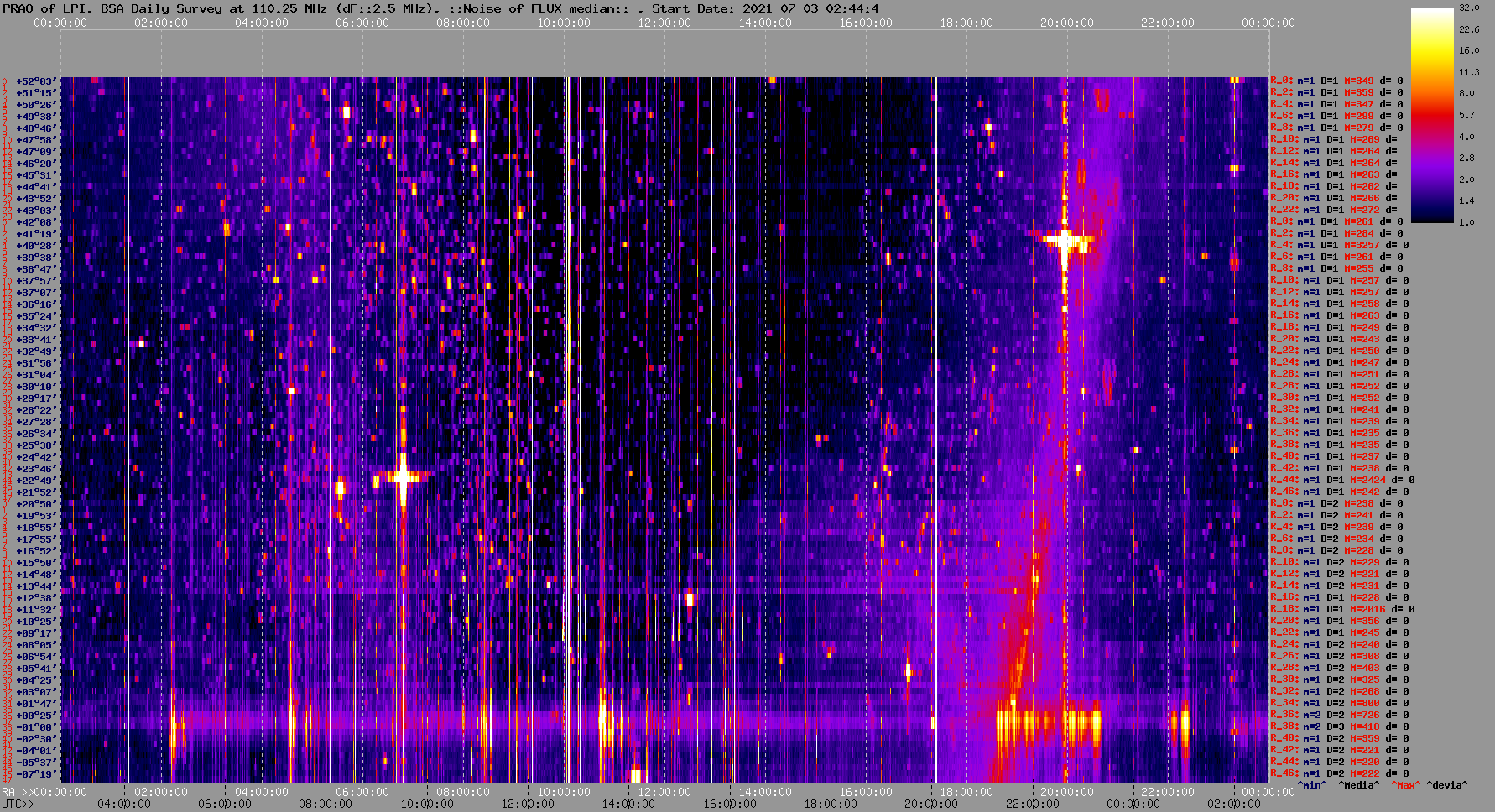The width and height of the screenshot is (1495, 812).
Task: Click the '^devia^' legend label
Action: click(1447, 785)
